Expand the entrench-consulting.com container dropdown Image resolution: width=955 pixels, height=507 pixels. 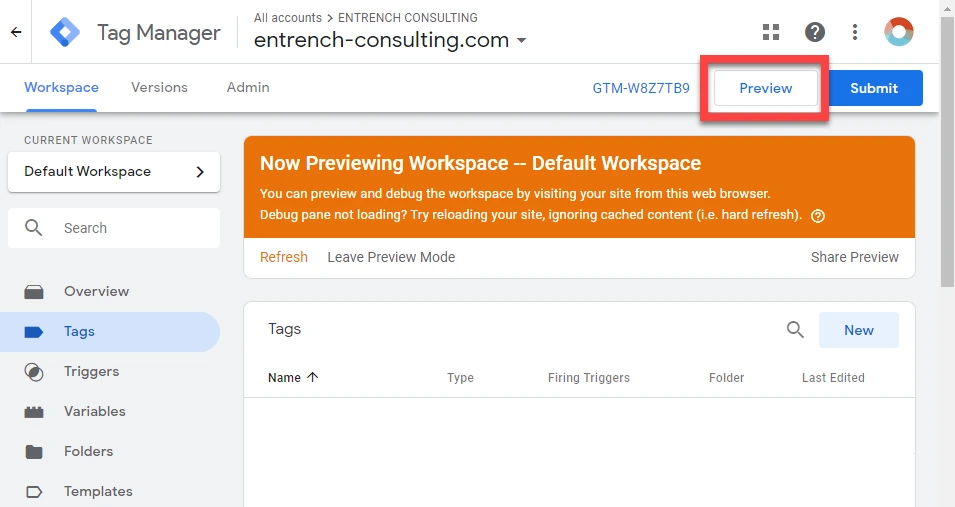521,41
